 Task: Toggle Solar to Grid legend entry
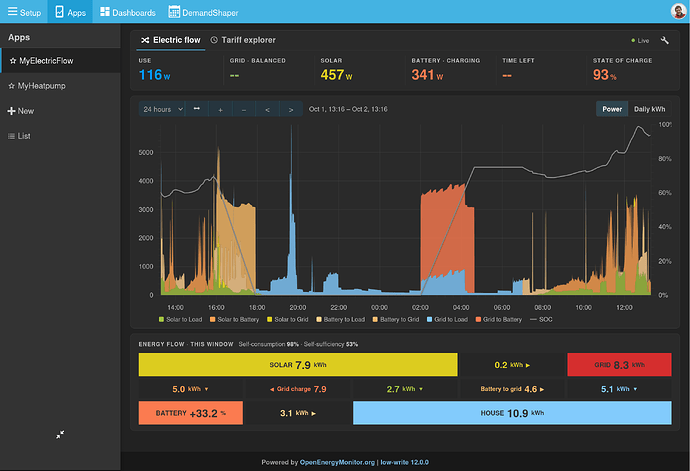click(287, 320)
